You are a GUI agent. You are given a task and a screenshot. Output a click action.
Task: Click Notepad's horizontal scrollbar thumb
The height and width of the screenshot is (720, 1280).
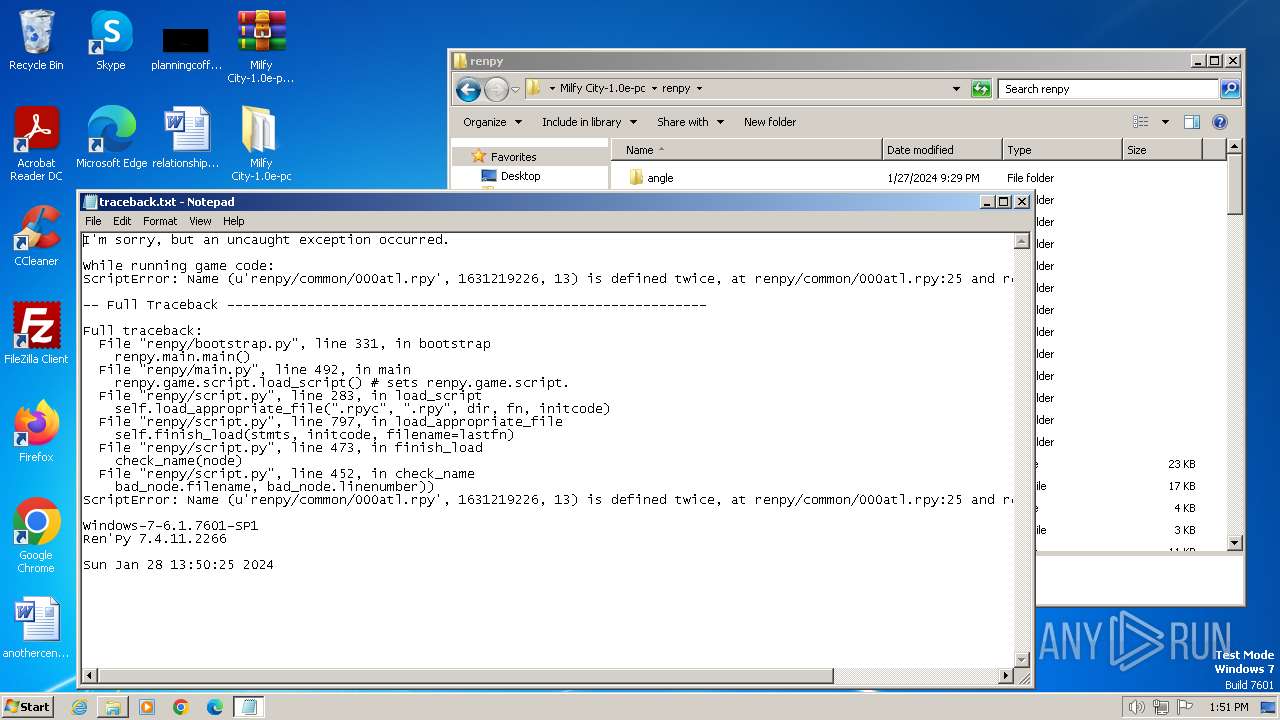pos(465,676)
